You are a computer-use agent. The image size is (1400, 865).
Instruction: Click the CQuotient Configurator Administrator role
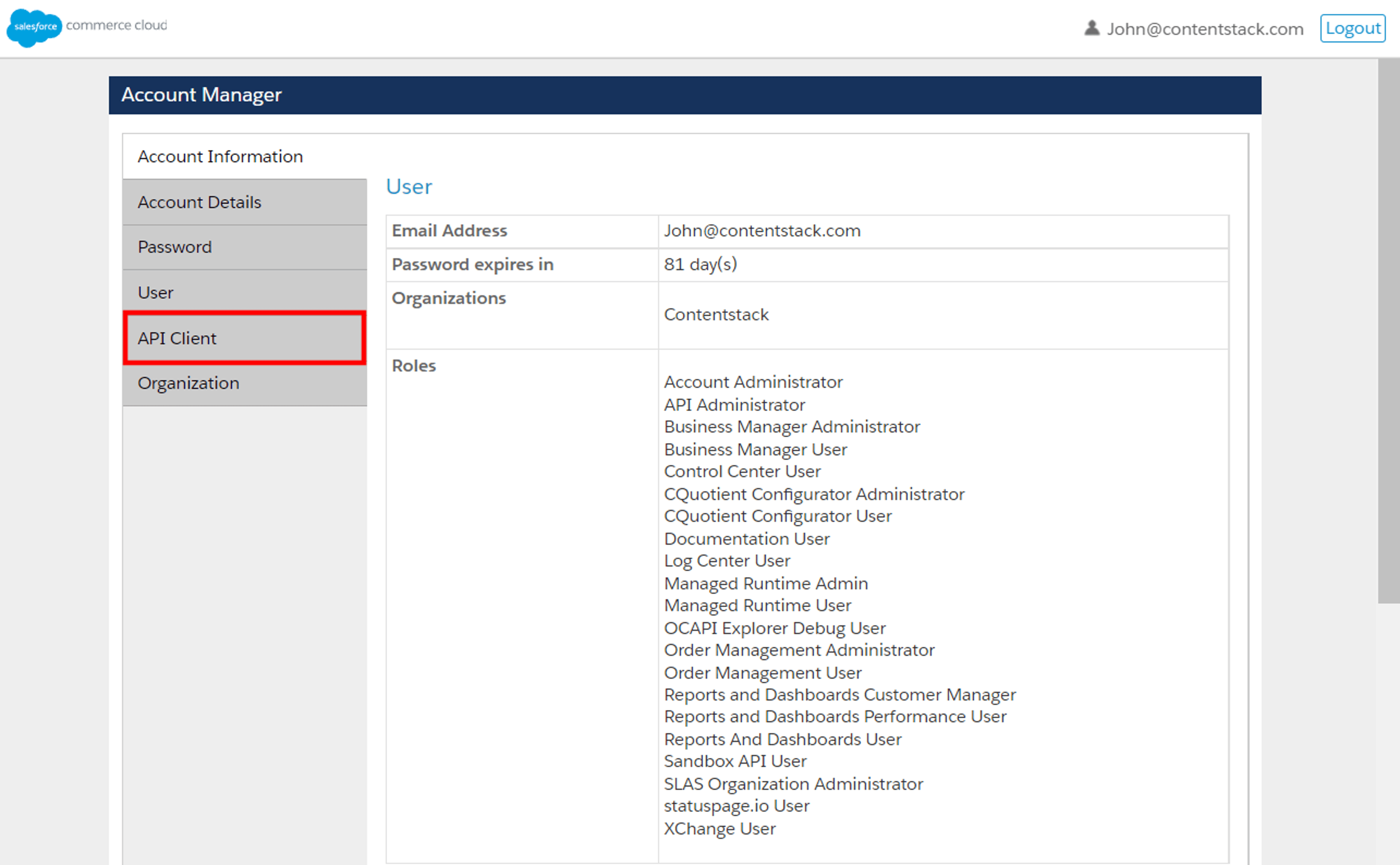(814, 494)
